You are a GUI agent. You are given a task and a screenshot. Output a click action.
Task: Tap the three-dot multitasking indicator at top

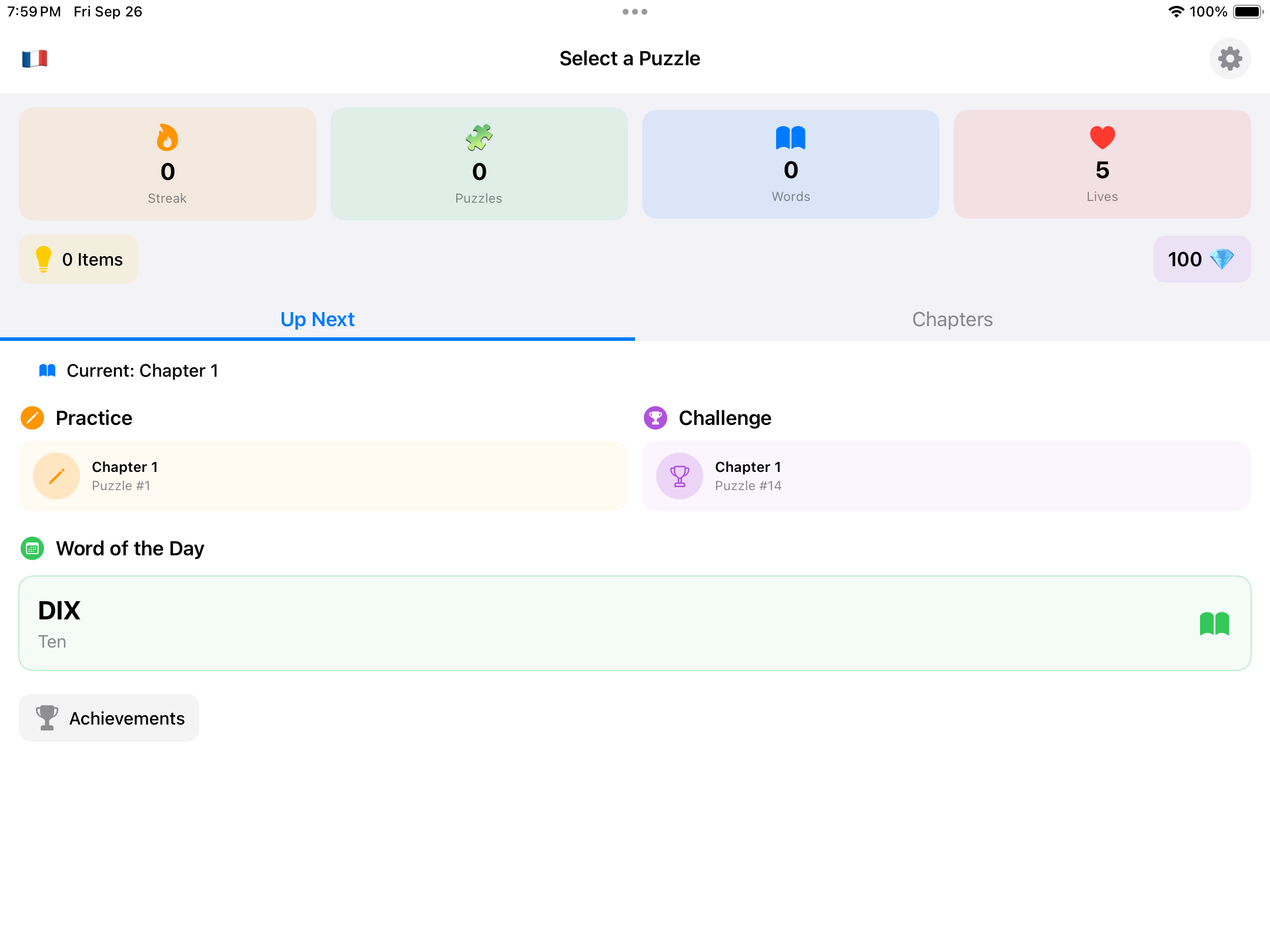(635, 12)
